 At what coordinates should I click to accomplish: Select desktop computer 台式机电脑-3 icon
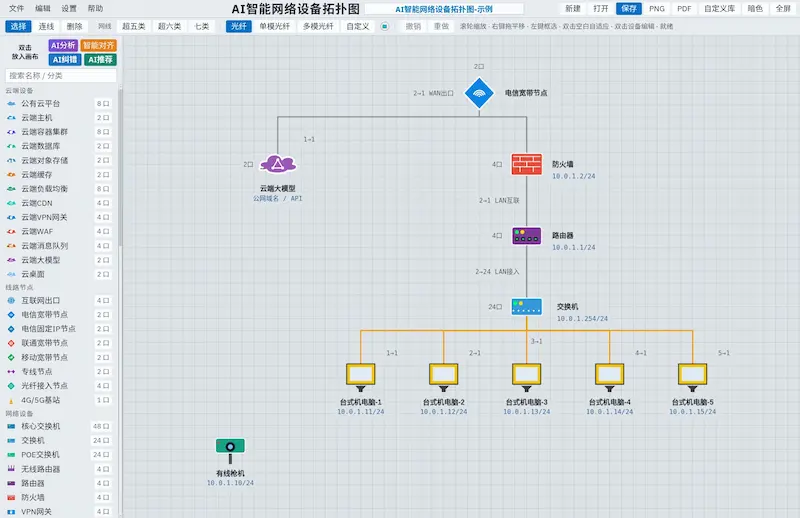[x=527, y=377]
